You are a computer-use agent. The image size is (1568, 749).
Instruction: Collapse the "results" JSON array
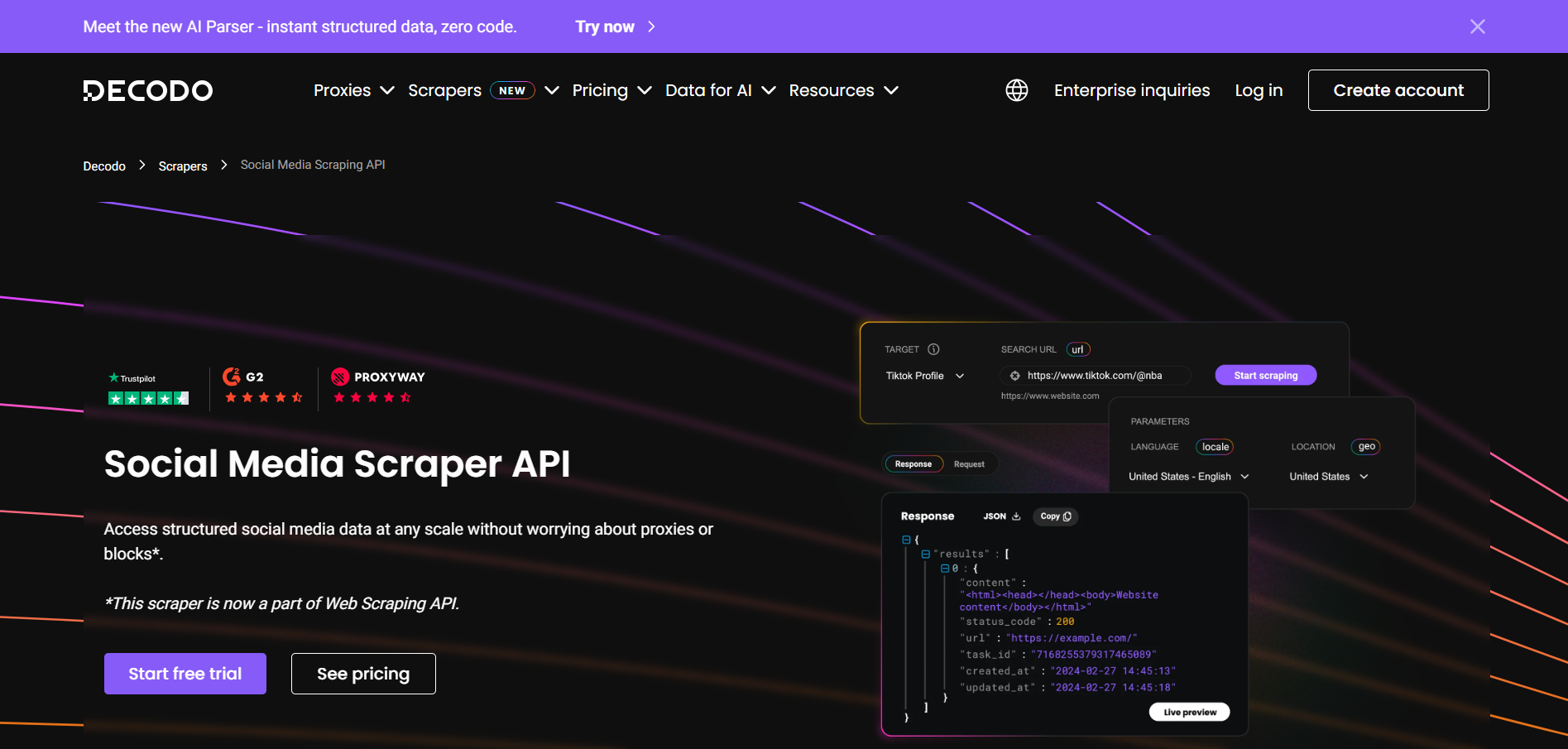click(x=925, y=555)
